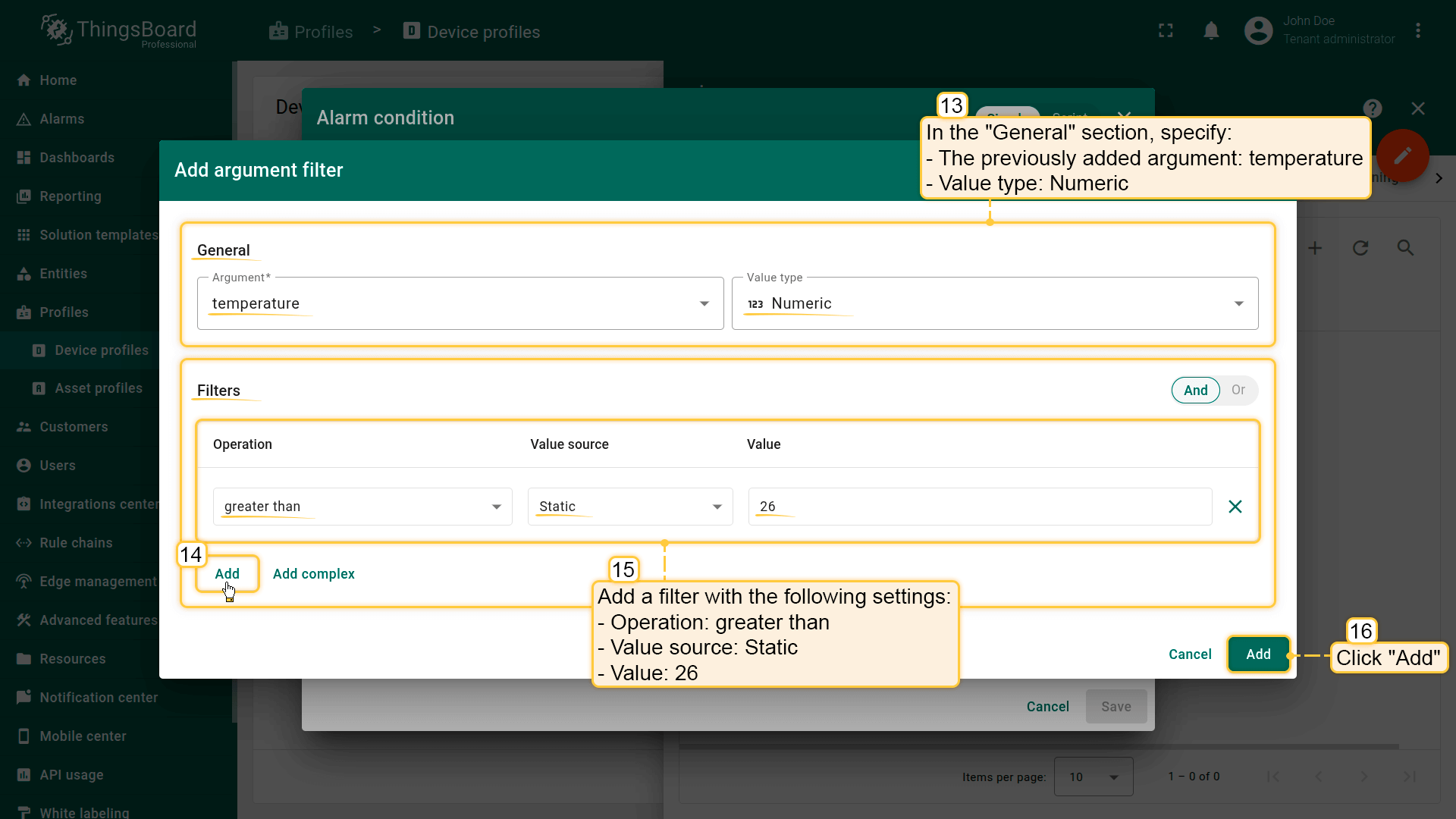Click the value field containing 26
The width and height of the screenshot is (1456, 819).
click(x=978, y=507)
